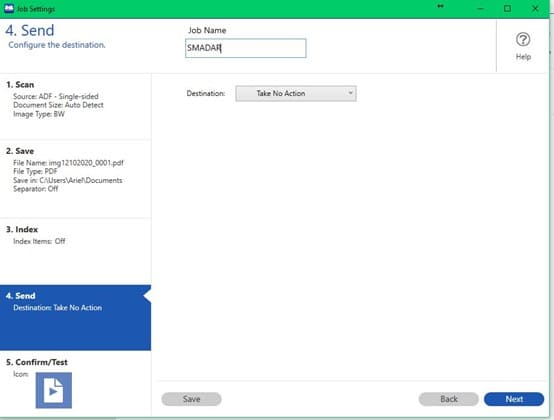Go to step 2. Save

tap(76, 179)
